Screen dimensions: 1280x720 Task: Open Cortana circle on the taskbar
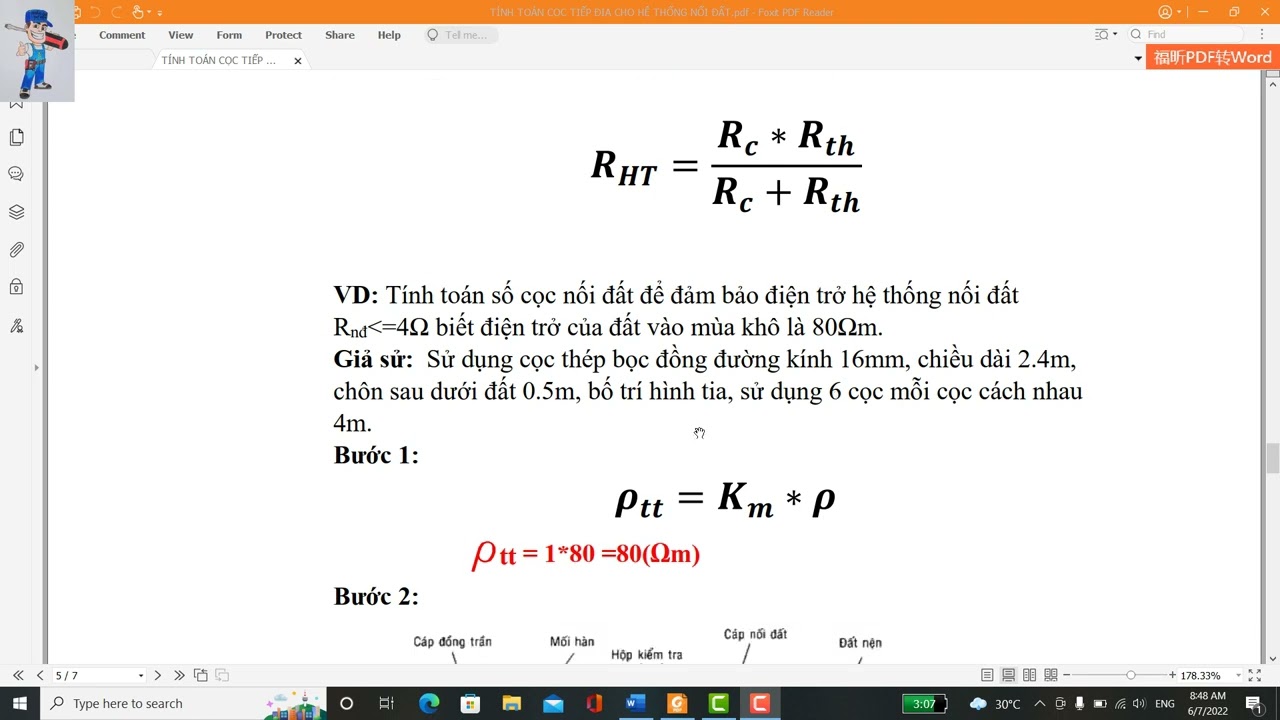coord(346,704)
